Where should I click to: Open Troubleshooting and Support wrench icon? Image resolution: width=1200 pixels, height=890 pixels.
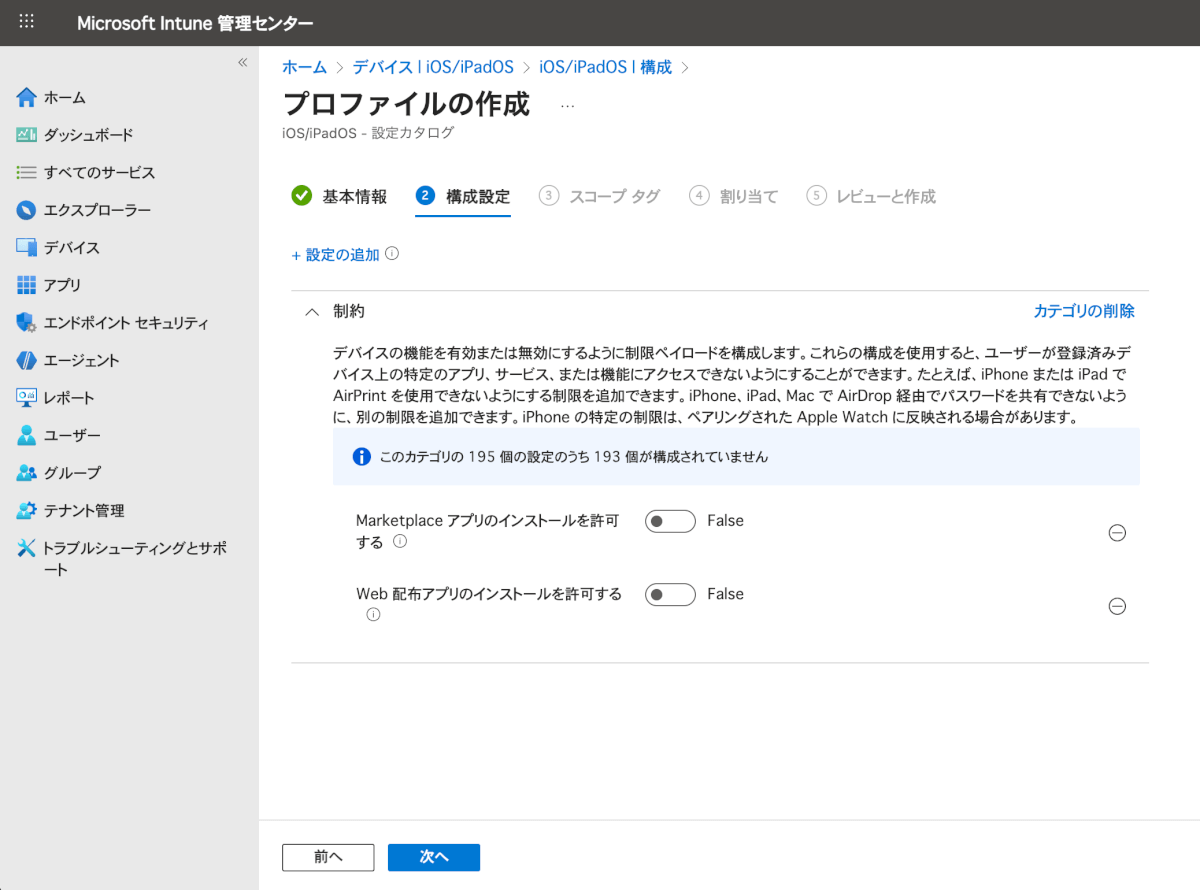[x=27, y=548]
